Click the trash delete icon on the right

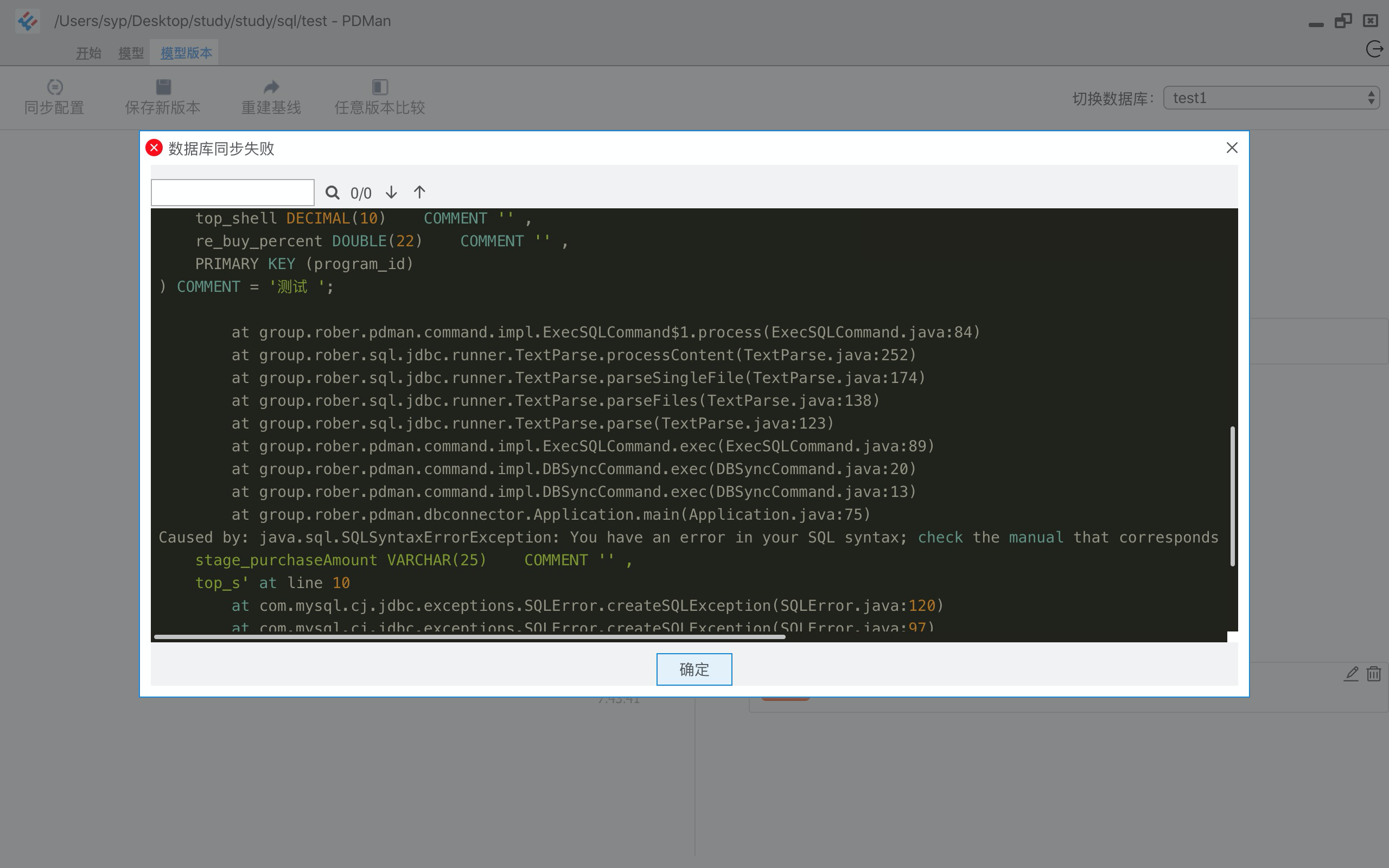pos(1373,674)
